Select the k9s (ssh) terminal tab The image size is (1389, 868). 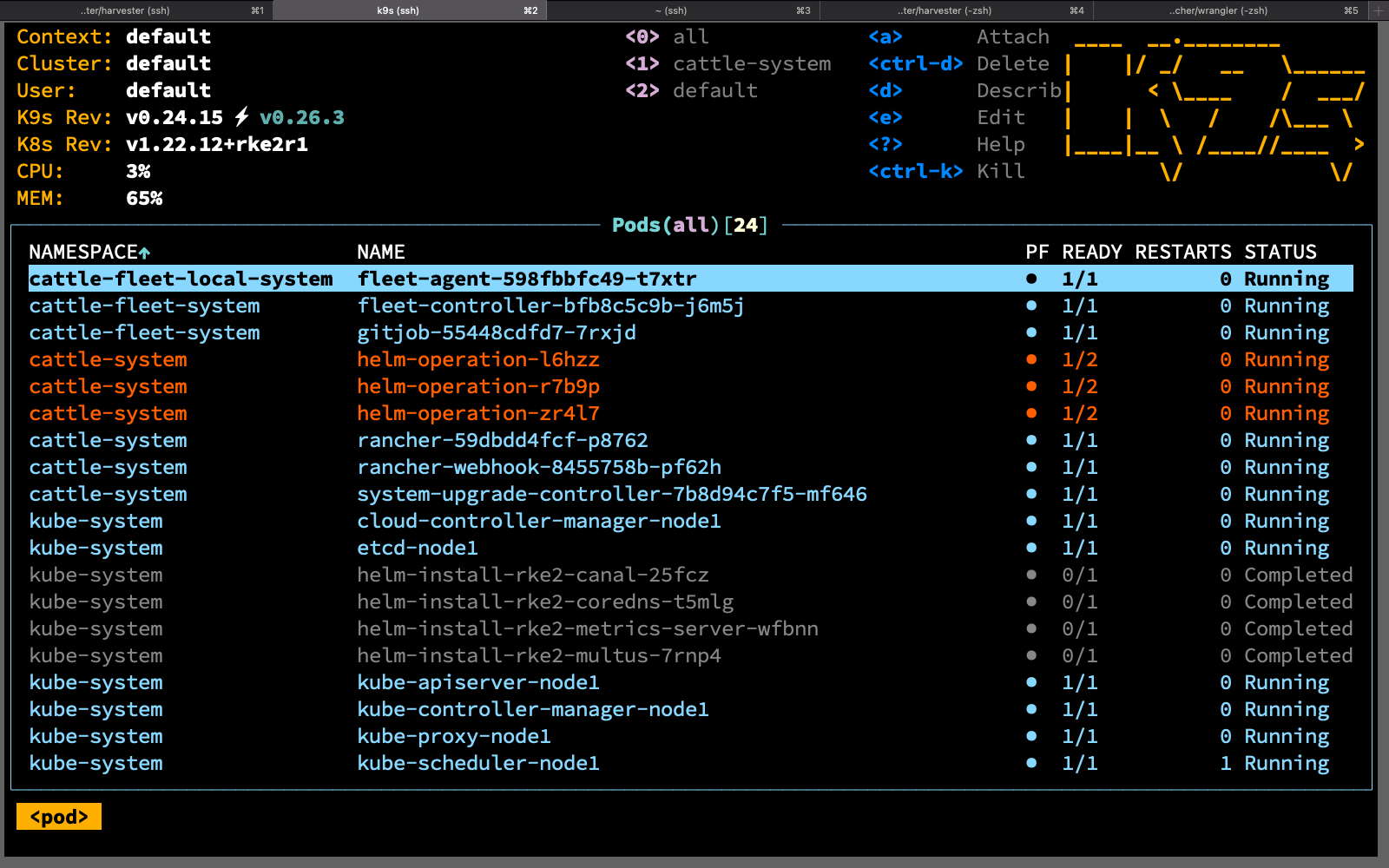(x=410, y=10)
